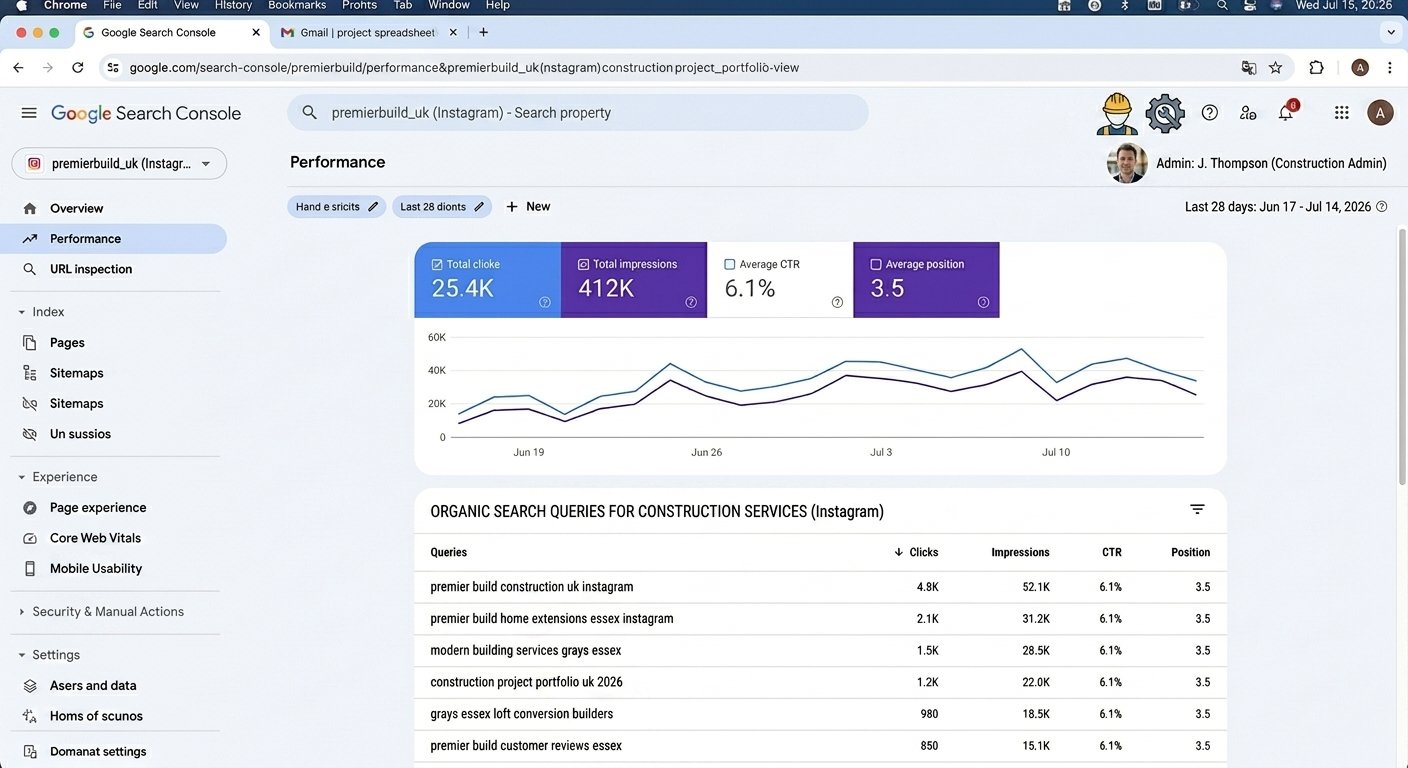Click the help icon on Average position card
The height and width of the screenshot is (768, 1408).
pos(983,302)
